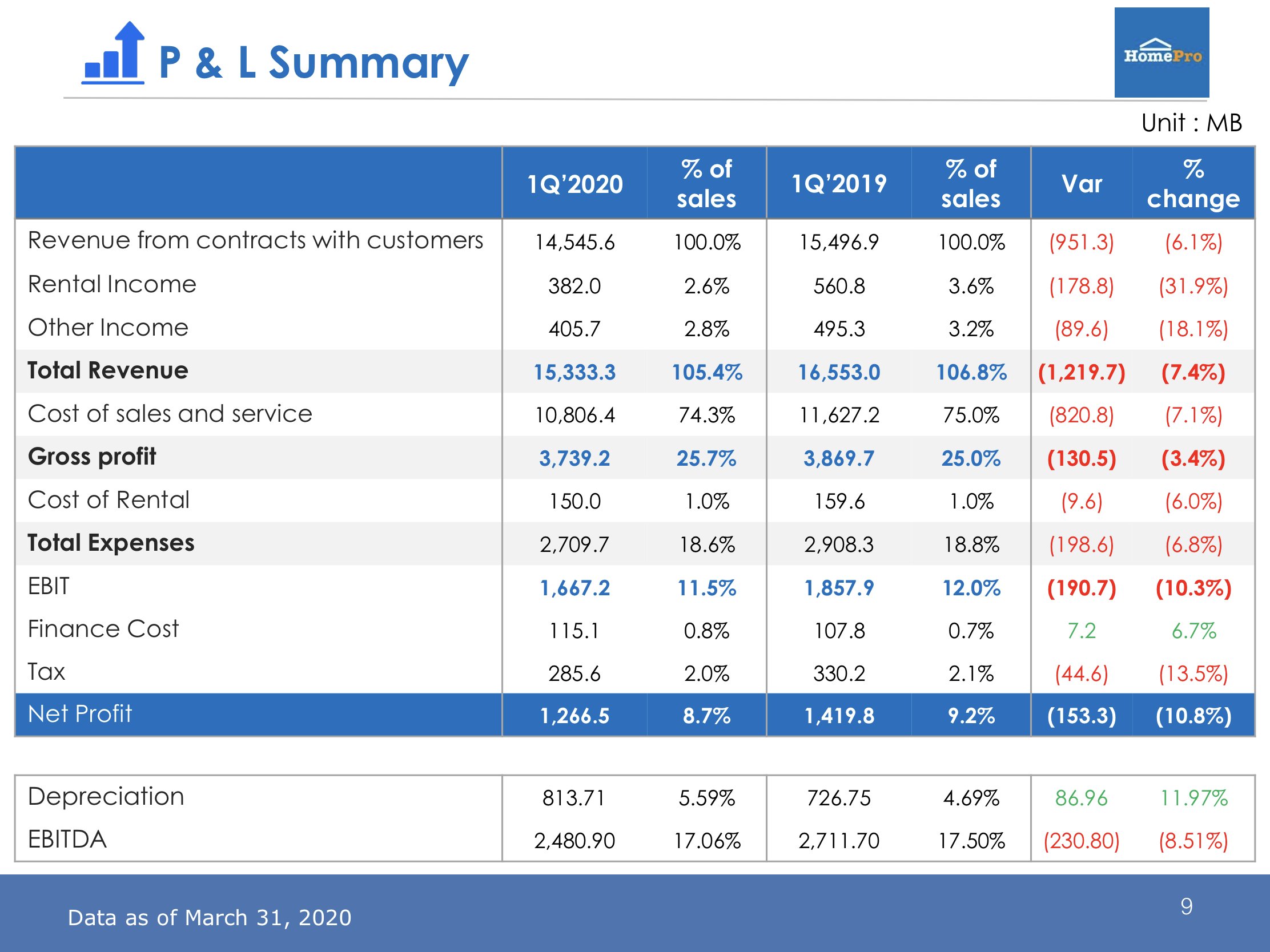Click the value 560.8

pyautogui.click(x=839, y=286)
